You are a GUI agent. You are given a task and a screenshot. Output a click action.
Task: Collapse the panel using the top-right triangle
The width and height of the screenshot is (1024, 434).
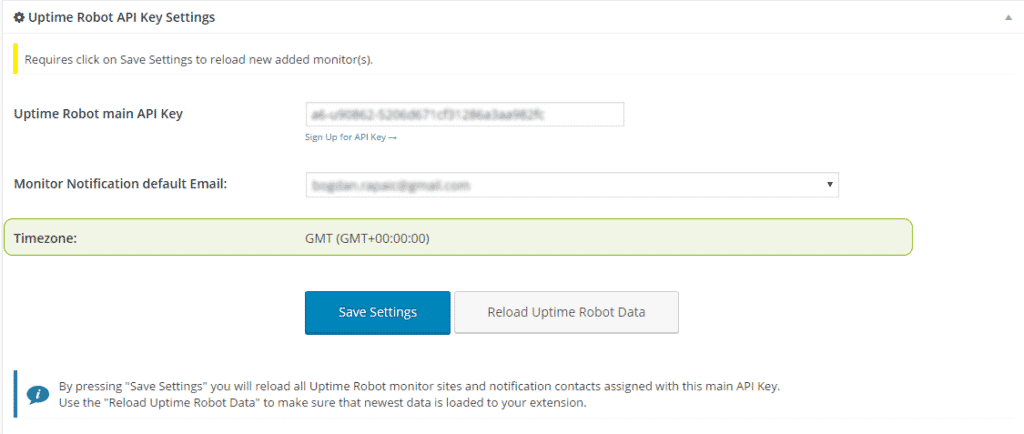pos(1008,18)
